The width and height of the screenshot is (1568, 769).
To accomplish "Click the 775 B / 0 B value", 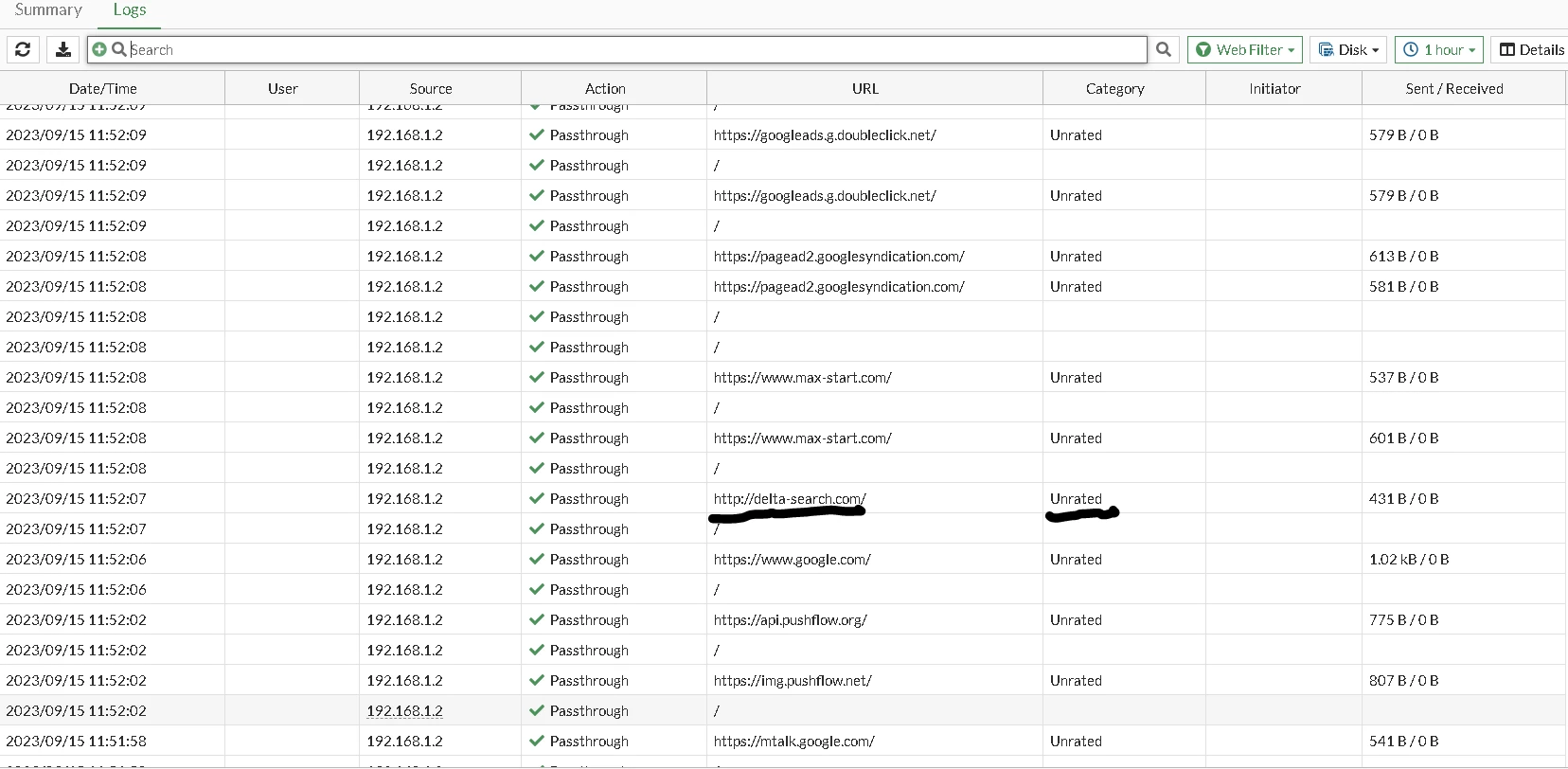I will pos(1404,619).
